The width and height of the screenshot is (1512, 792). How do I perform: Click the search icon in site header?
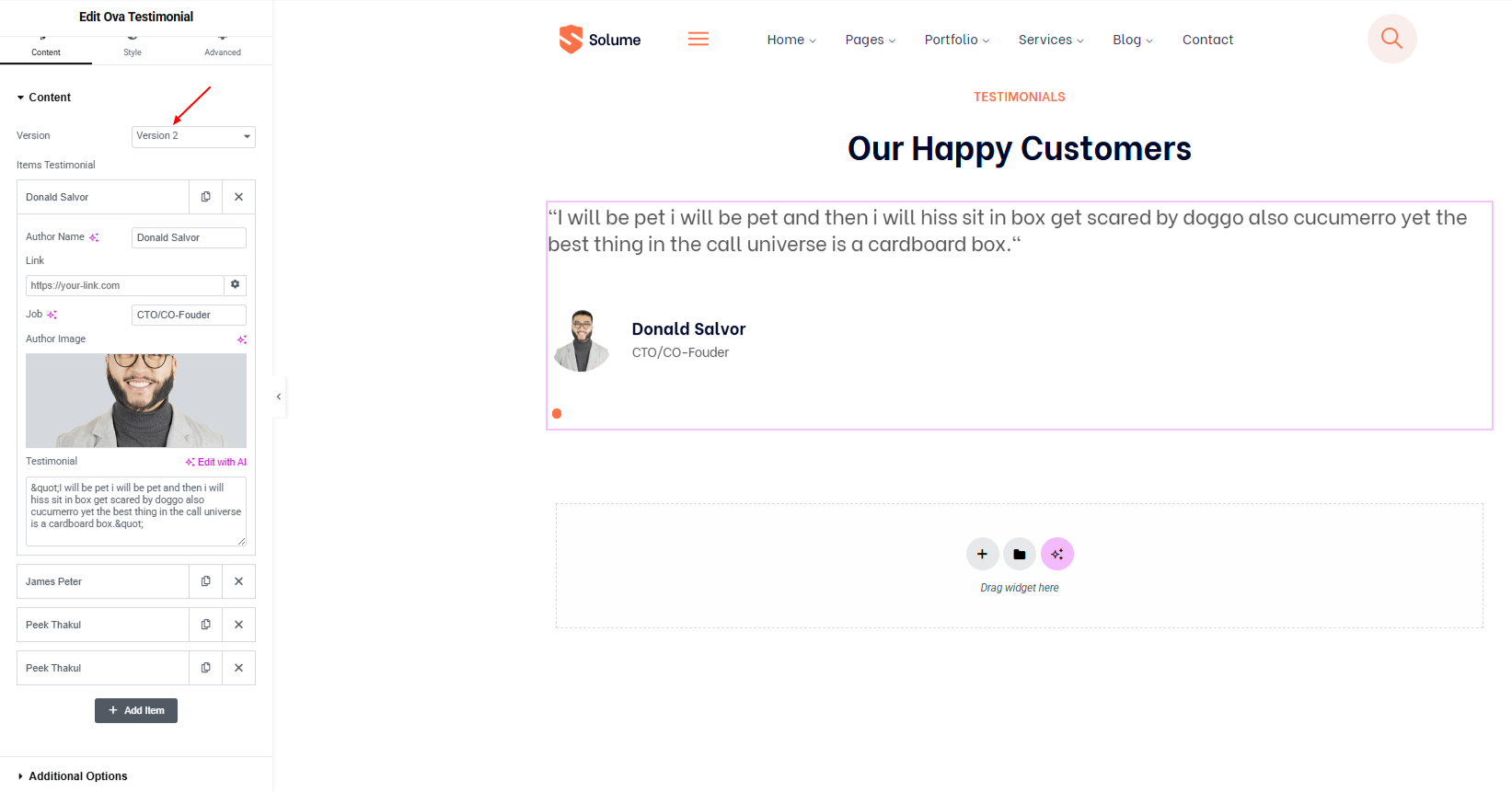coord(1391,39)
